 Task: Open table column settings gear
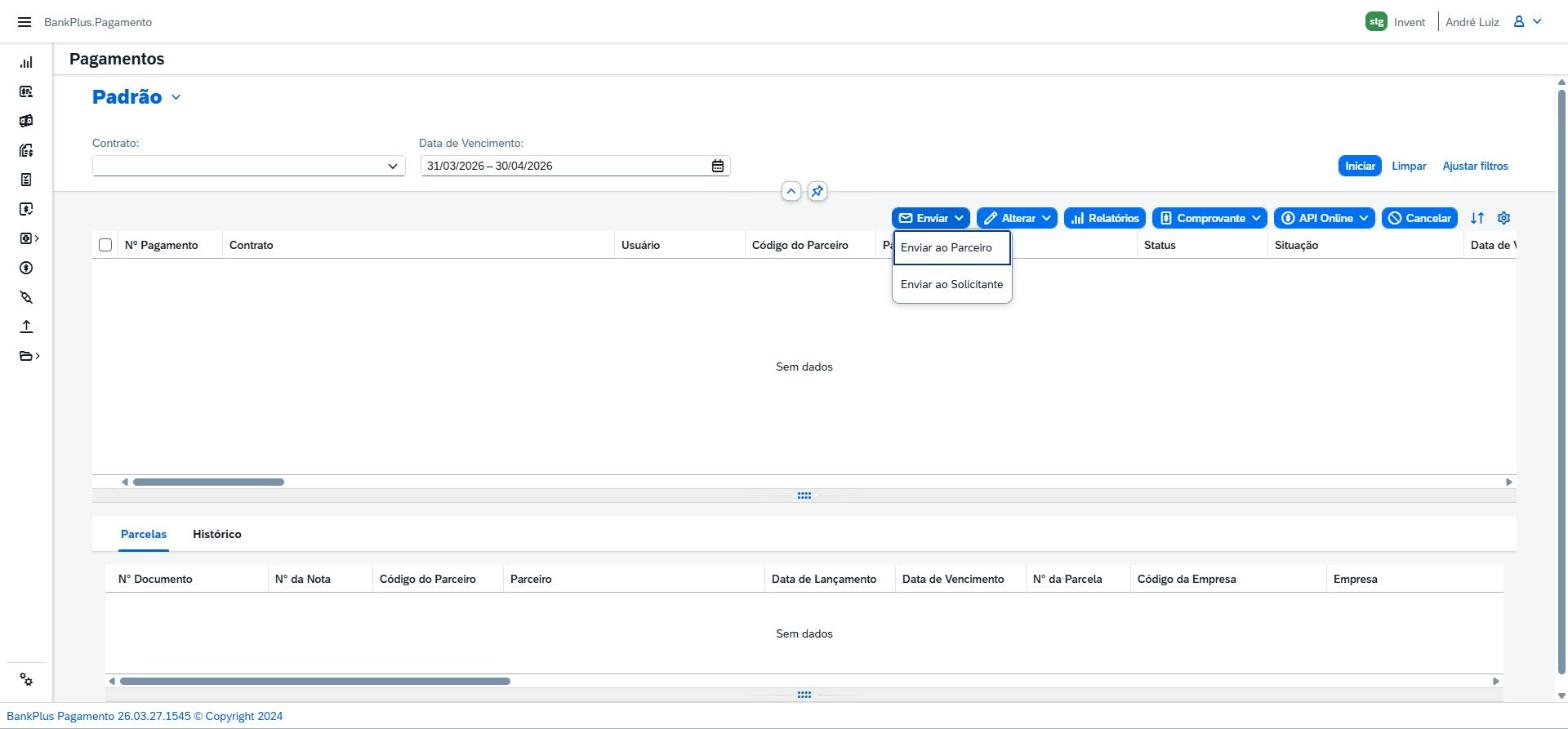pos(1503,218)
